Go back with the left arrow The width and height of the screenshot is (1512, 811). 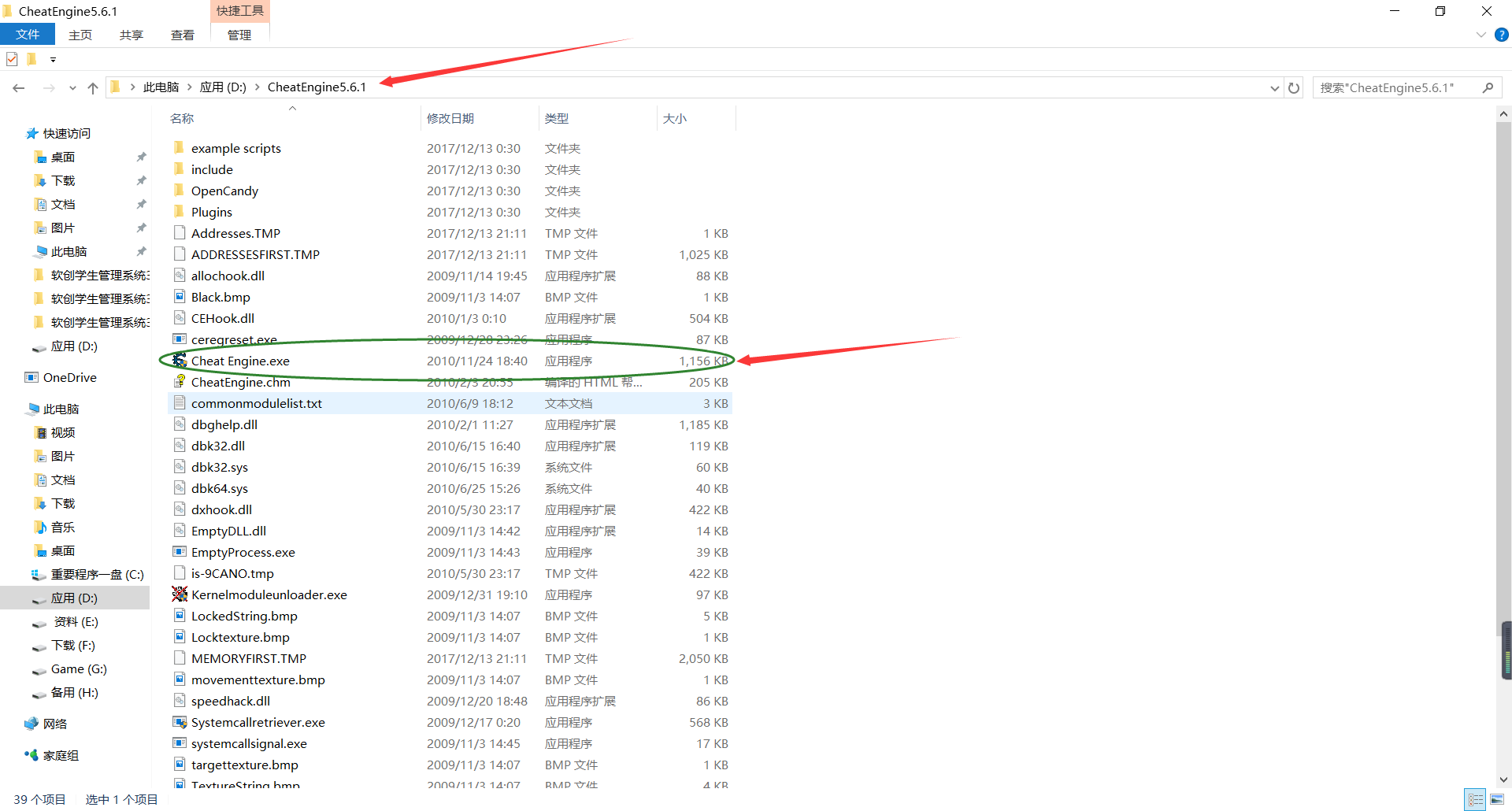19,87
